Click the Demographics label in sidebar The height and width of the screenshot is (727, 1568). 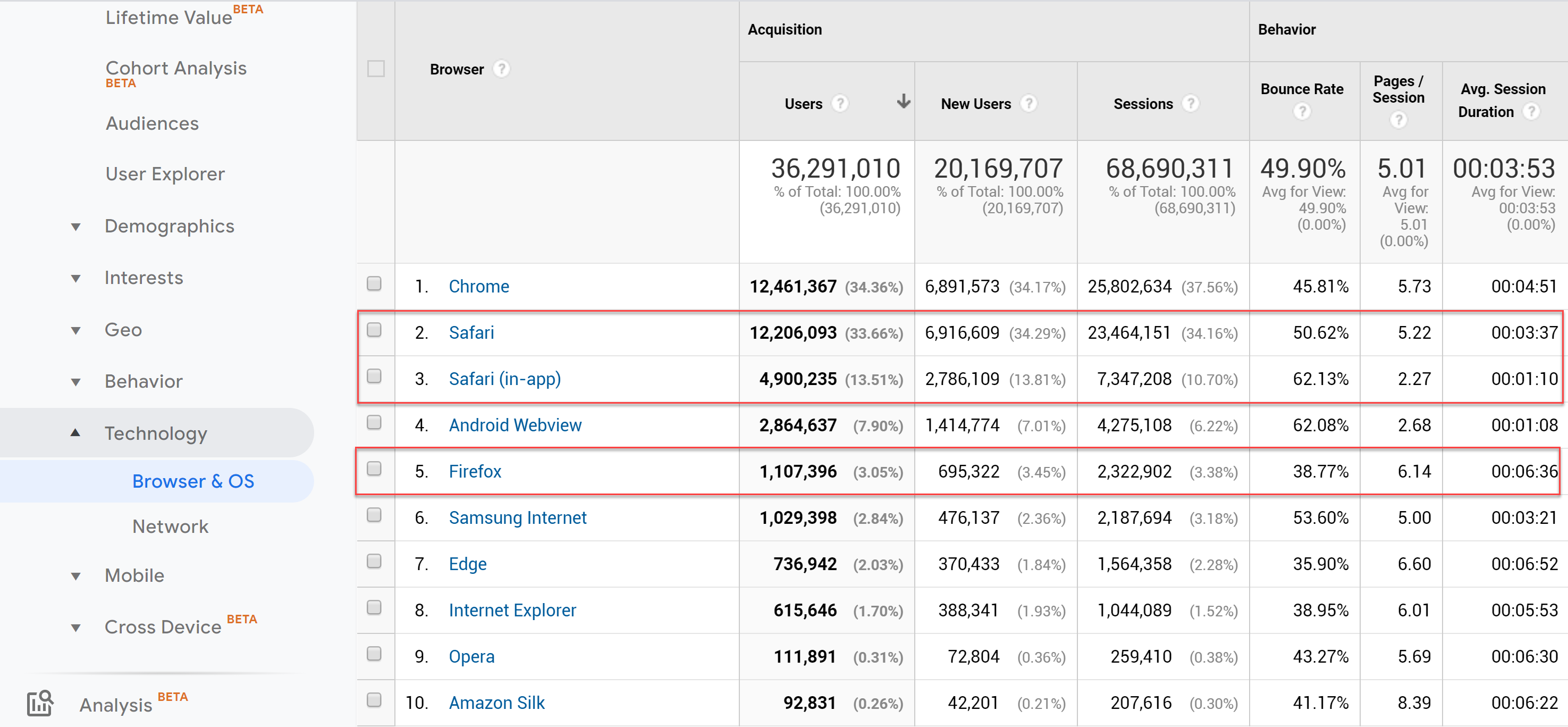pyautogui.click(x=169, y=227)
